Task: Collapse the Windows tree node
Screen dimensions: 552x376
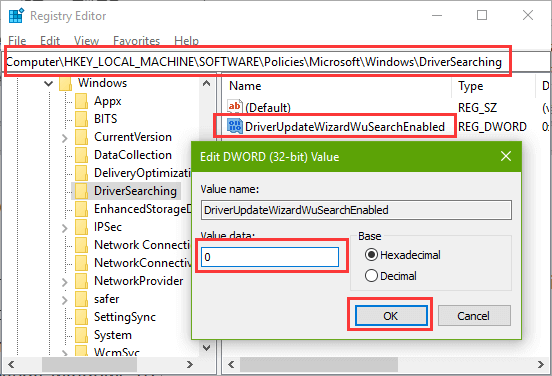Action: pos(49,84)
